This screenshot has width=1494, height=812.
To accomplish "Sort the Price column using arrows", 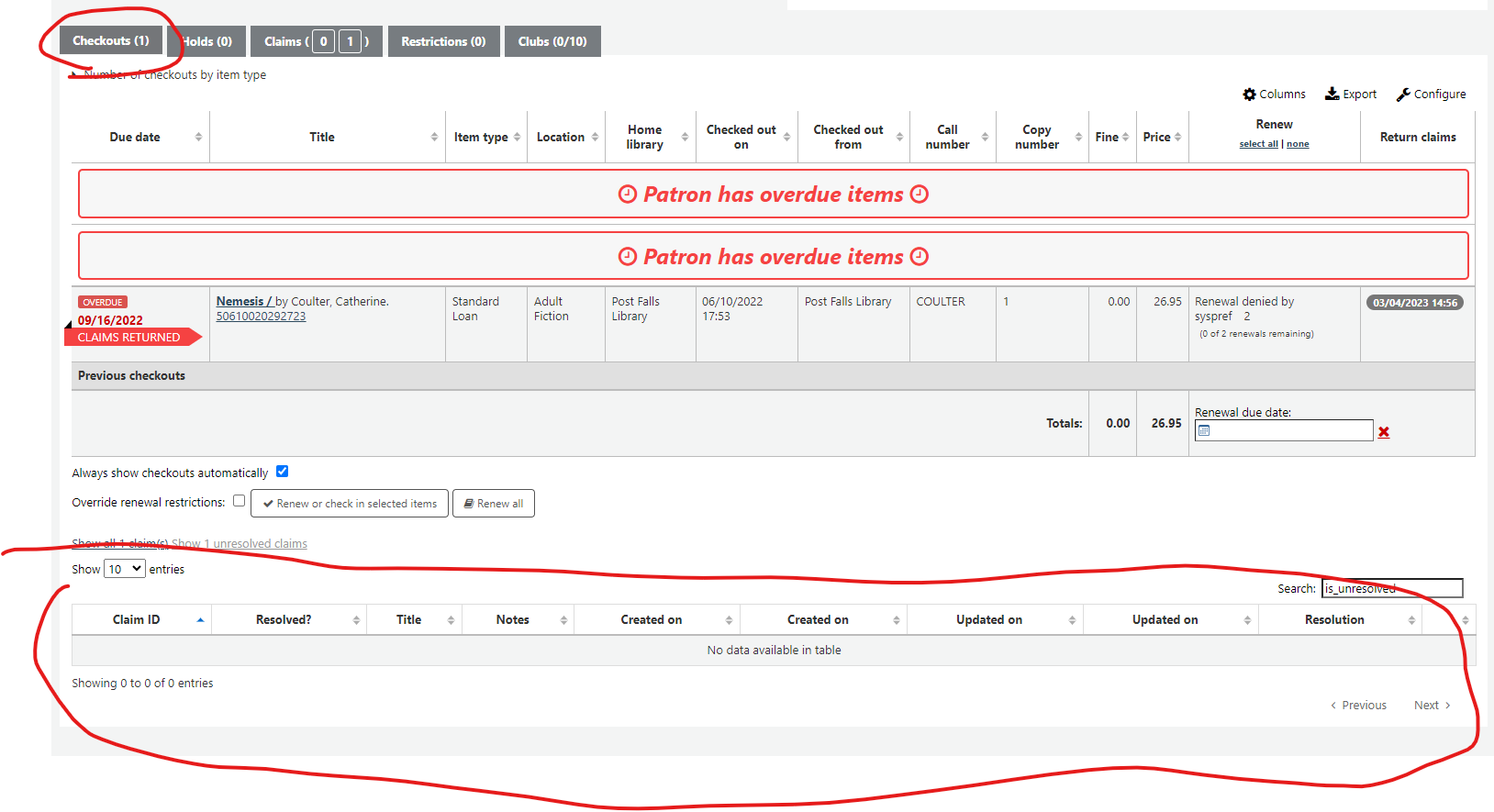I will (x=1177, y=137).
